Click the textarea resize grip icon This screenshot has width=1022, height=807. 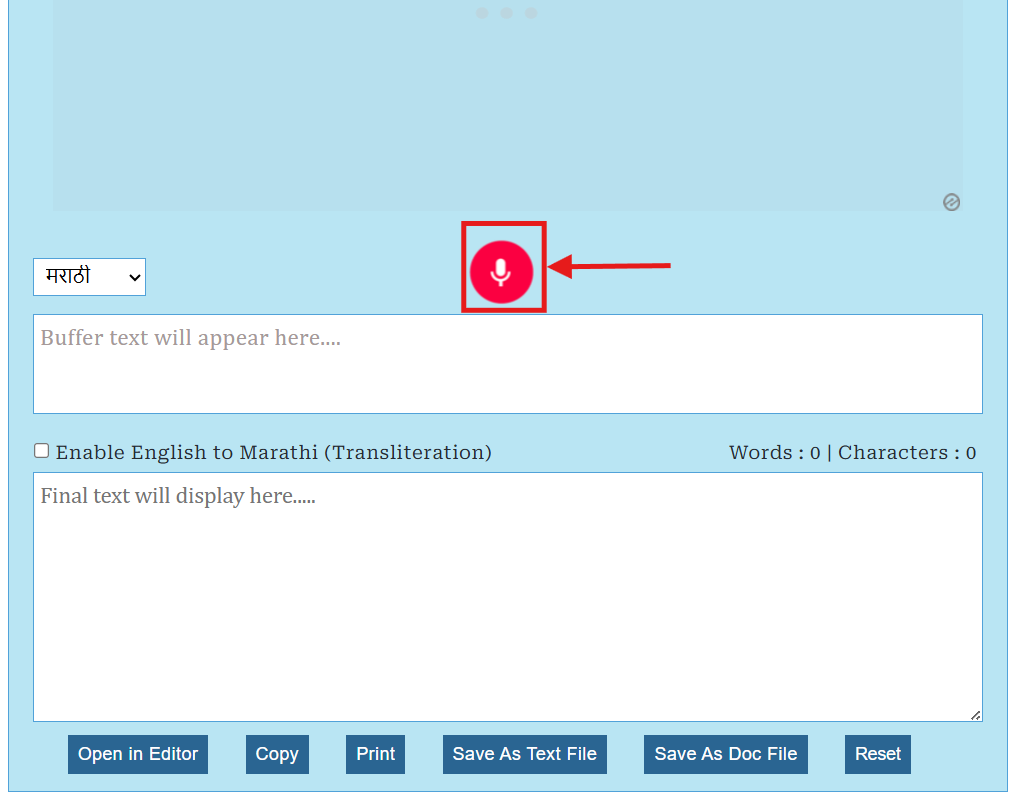(x=974, y=713)
